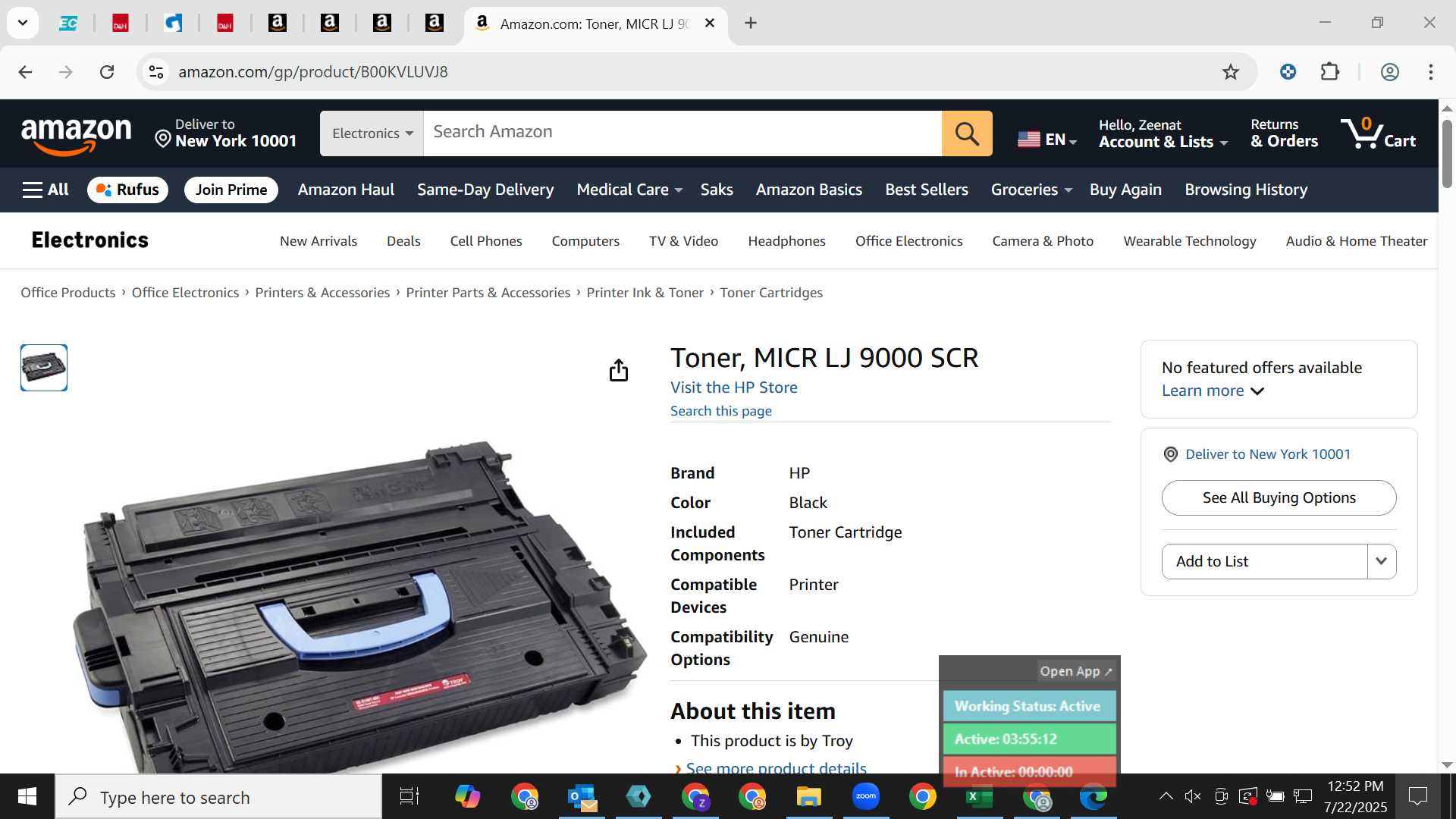Go back with the browser back arrow
This screenshot has height=819, width=1456.
coord(25,72)
